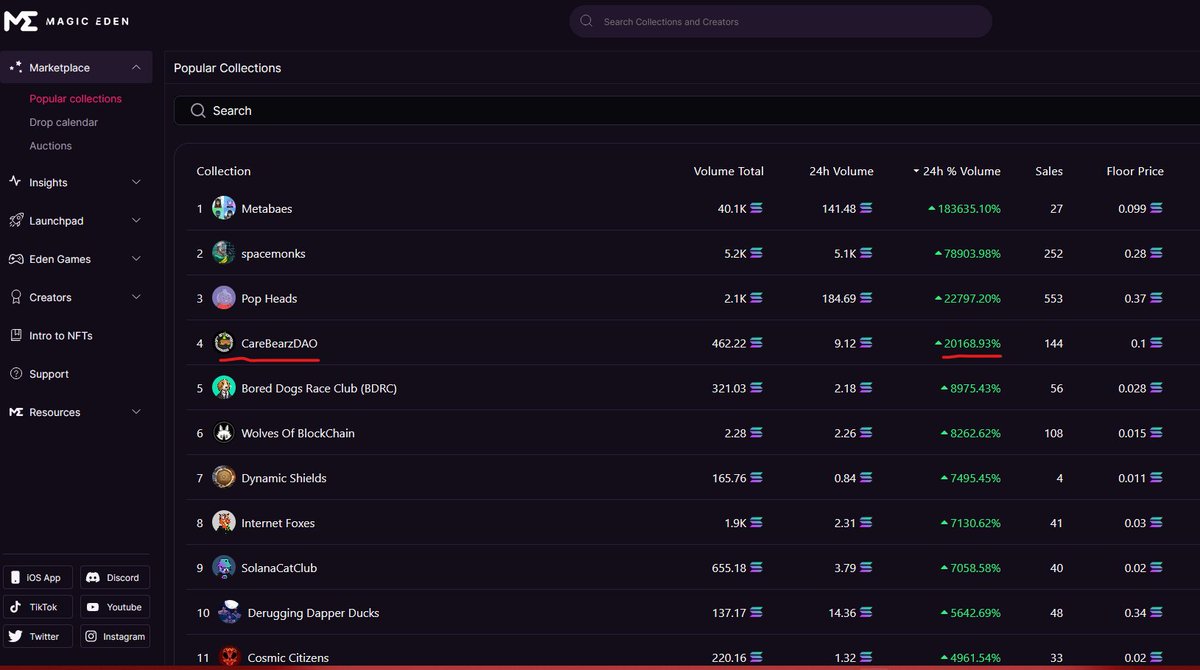Screen dimensions: 1200x670
Task: Sort by 24h Volume column header
Action: (x=841, y=171)
